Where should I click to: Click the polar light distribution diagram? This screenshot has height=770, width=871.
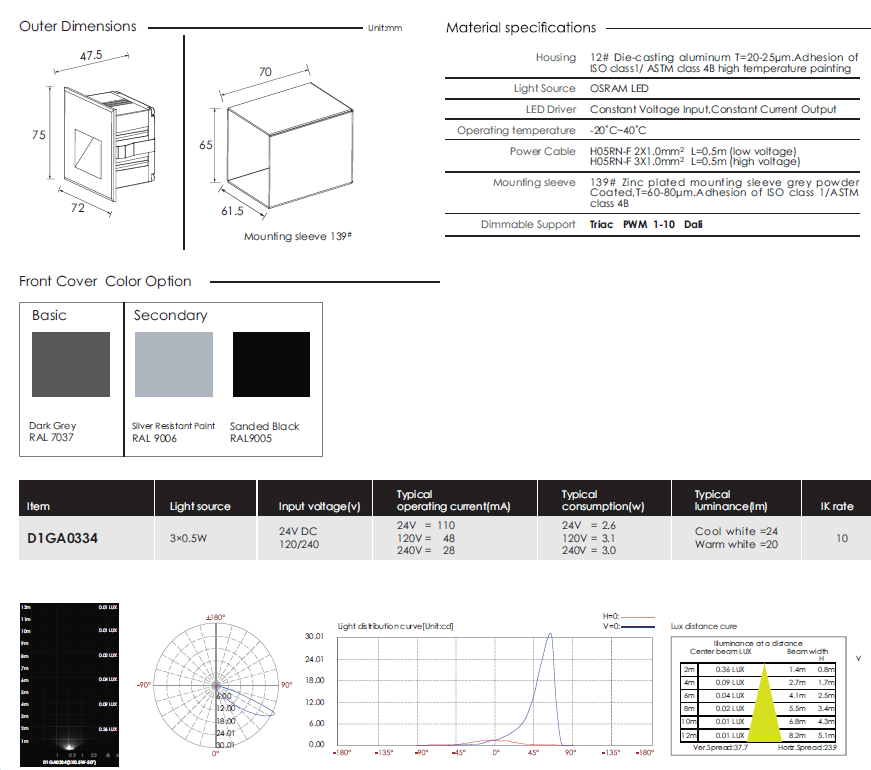215,685
